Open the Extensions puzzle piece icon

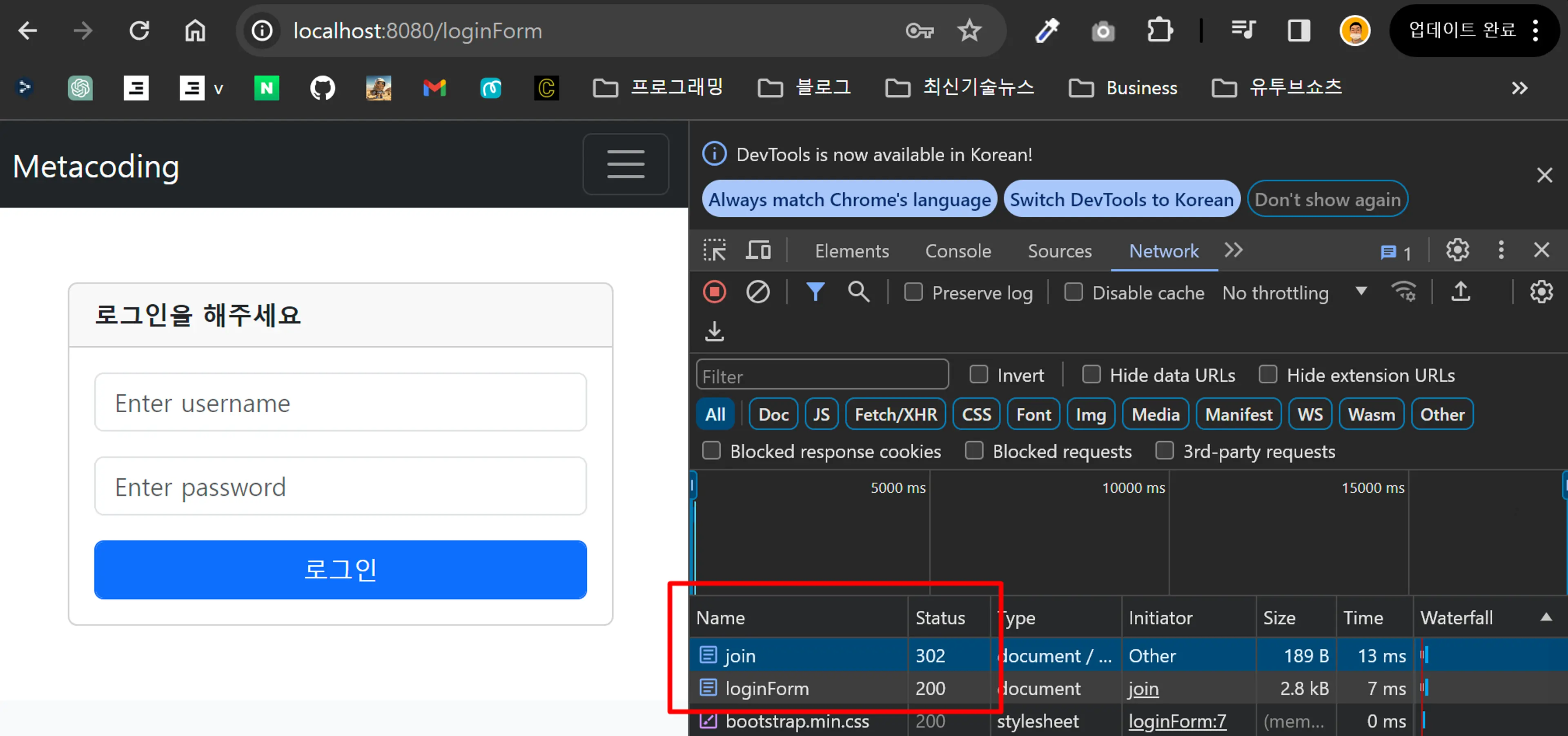[1160, 31]
